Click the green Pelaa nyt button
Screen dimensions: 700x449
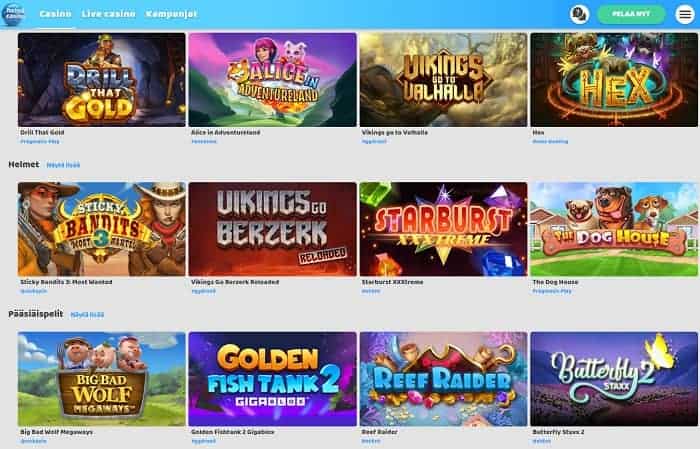631,14
